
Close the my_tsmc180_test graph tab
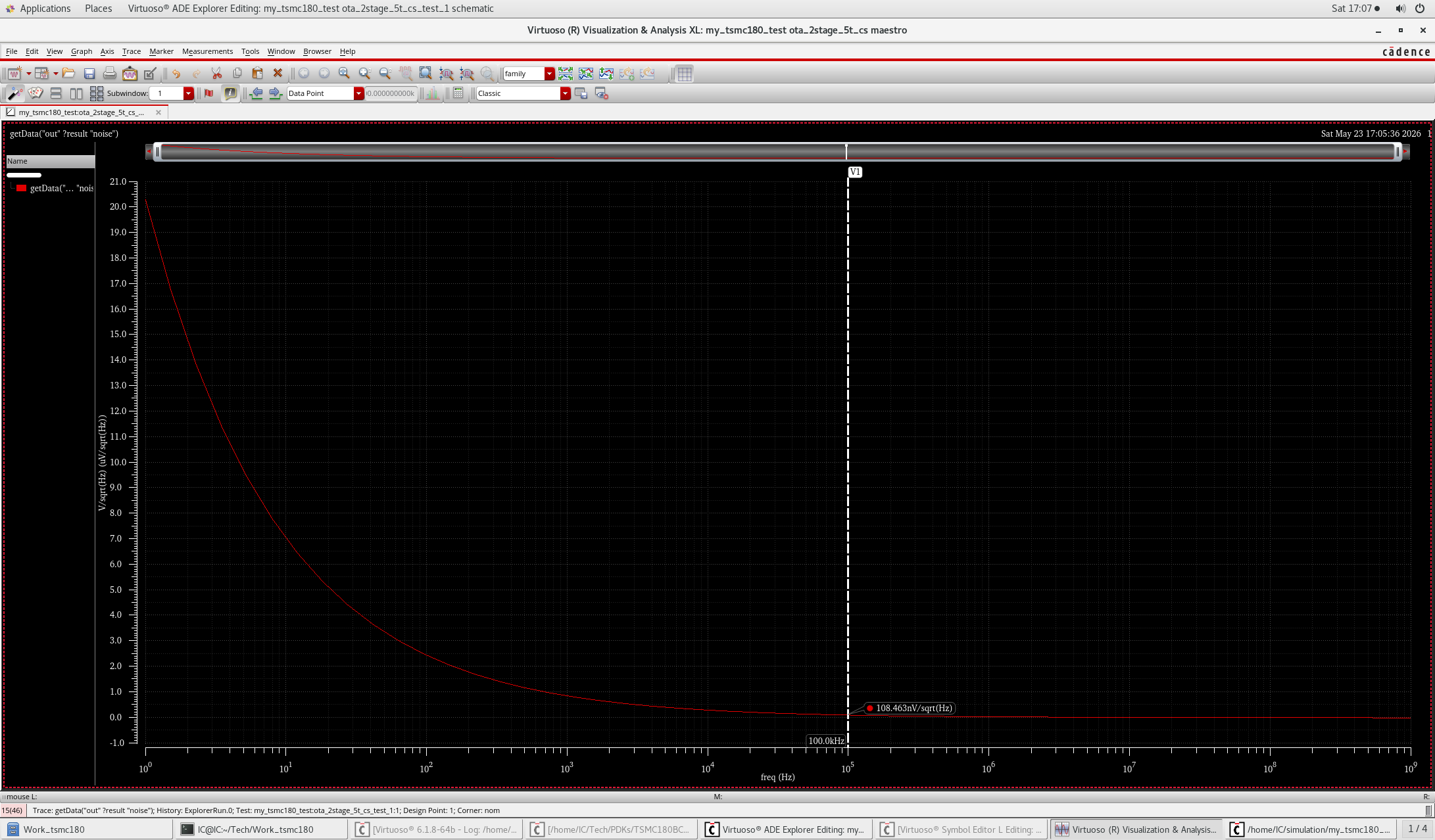[158, 112]
